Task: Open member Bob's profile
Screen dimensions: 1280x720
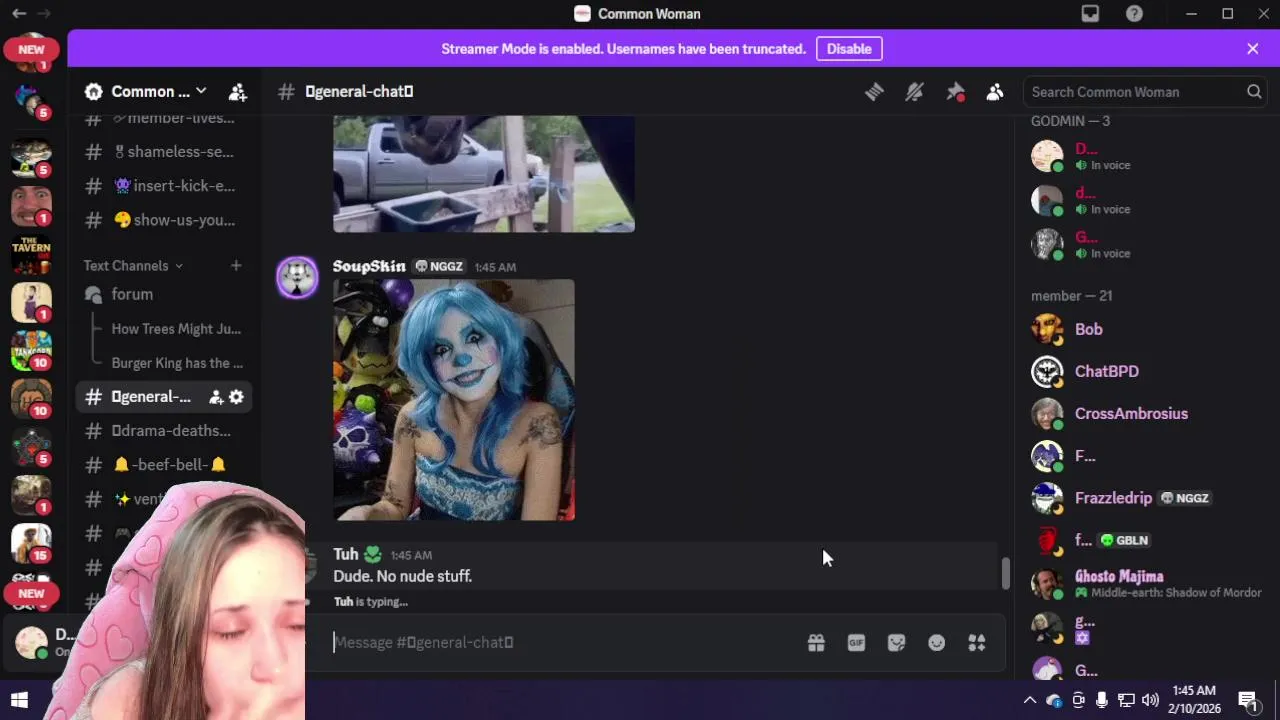Action: pos(1144,329)
